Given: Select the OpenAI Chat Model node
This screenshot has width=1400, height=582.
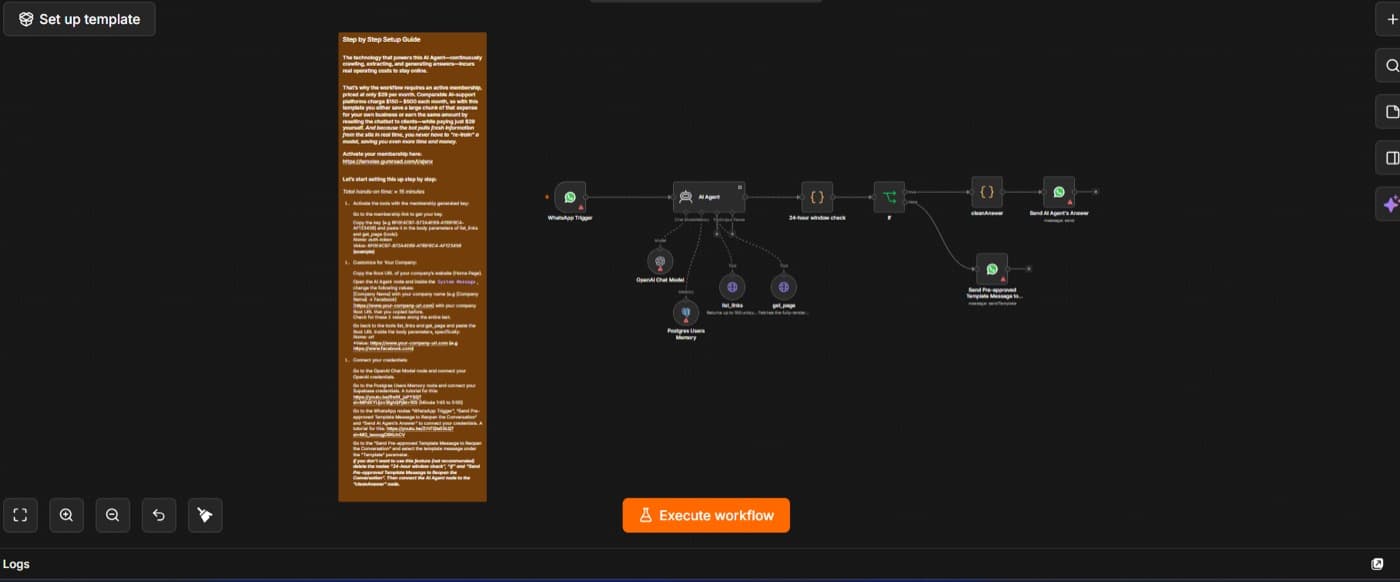Looking at the screenshot, I should coord(660,261).
